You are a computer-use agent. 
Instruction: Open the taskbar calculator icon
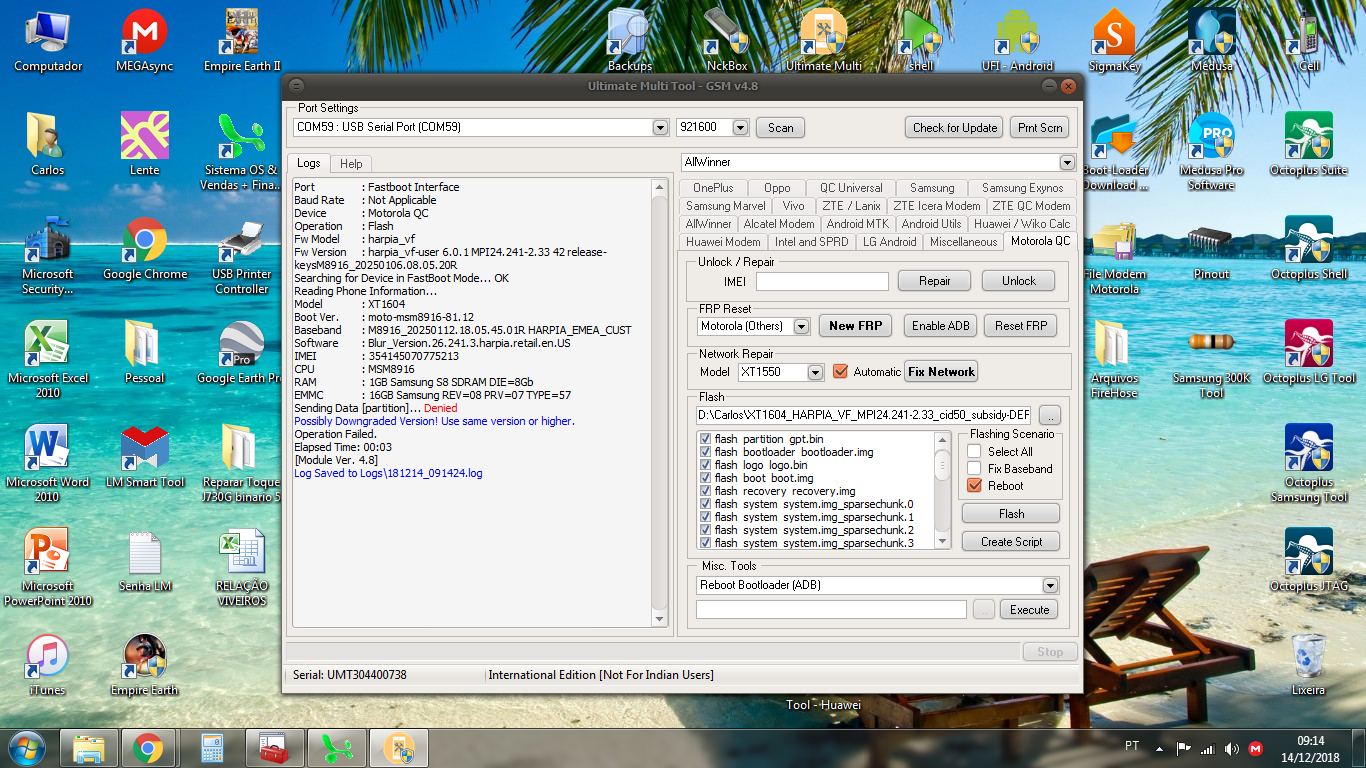coord(212,748)
